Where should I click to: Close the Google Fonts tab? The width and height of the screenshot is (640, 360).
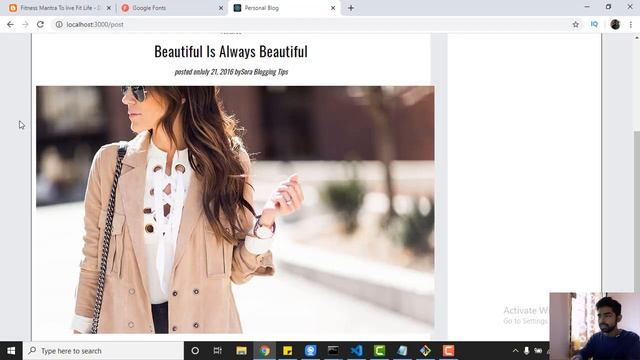(x=221, y=8)
